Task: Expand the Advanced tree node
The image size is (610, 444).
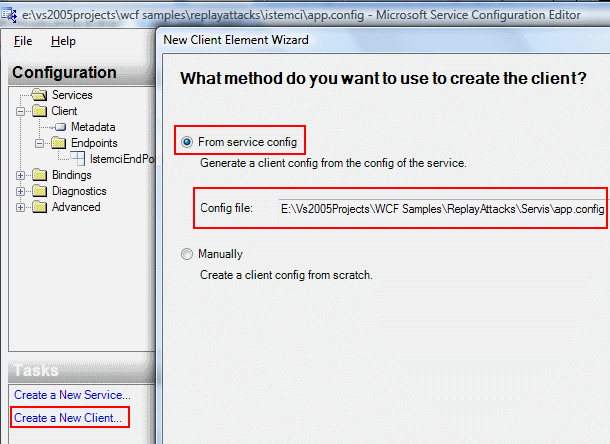Action: 21,207
